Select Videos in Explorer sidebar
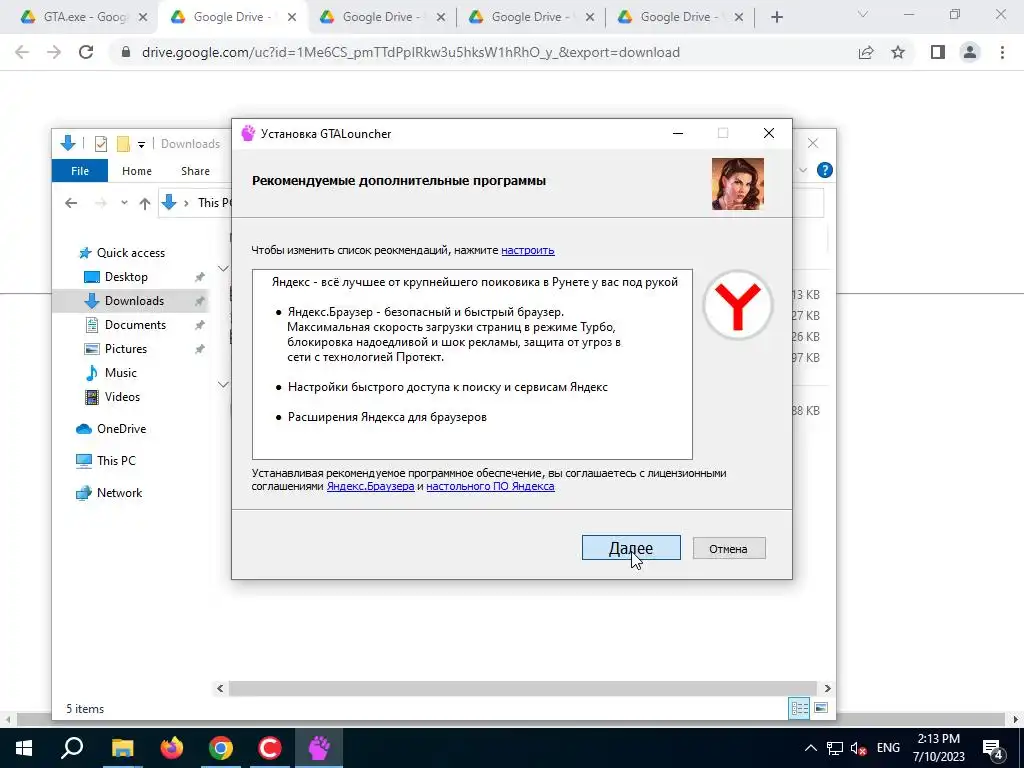Viewport: 1024px width, 768px height. (x=122, y=396)
